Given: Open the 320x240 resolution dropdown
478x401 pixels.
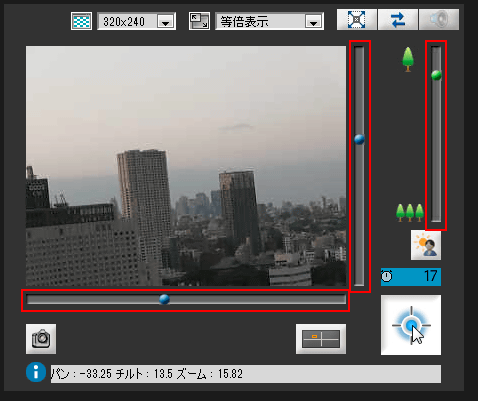Looking at the screenshot, I should [136, 21].
